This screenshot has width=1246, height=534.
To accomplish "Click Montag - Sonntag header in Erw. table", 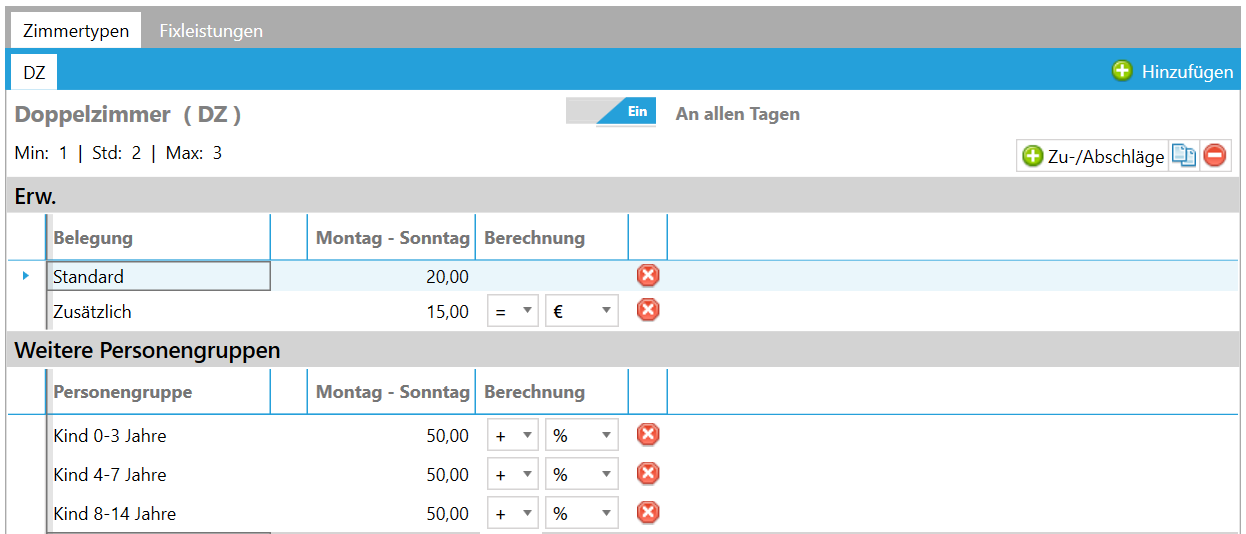I will pos(392,238).
